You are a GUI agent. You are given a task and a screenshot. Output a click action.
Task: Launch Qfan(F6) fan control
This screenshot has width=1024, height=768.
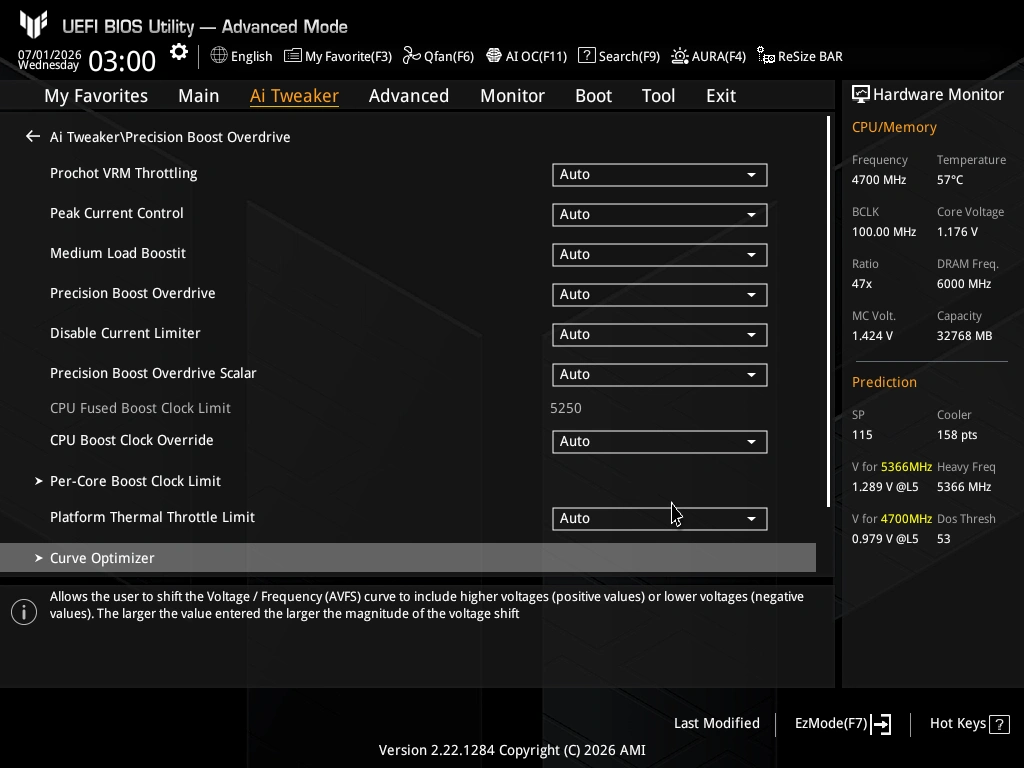tap(438, 56)
